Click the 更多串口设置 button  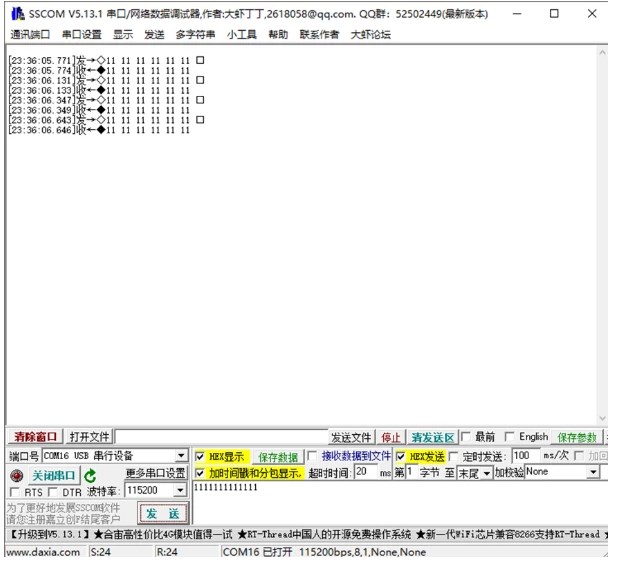155,473
